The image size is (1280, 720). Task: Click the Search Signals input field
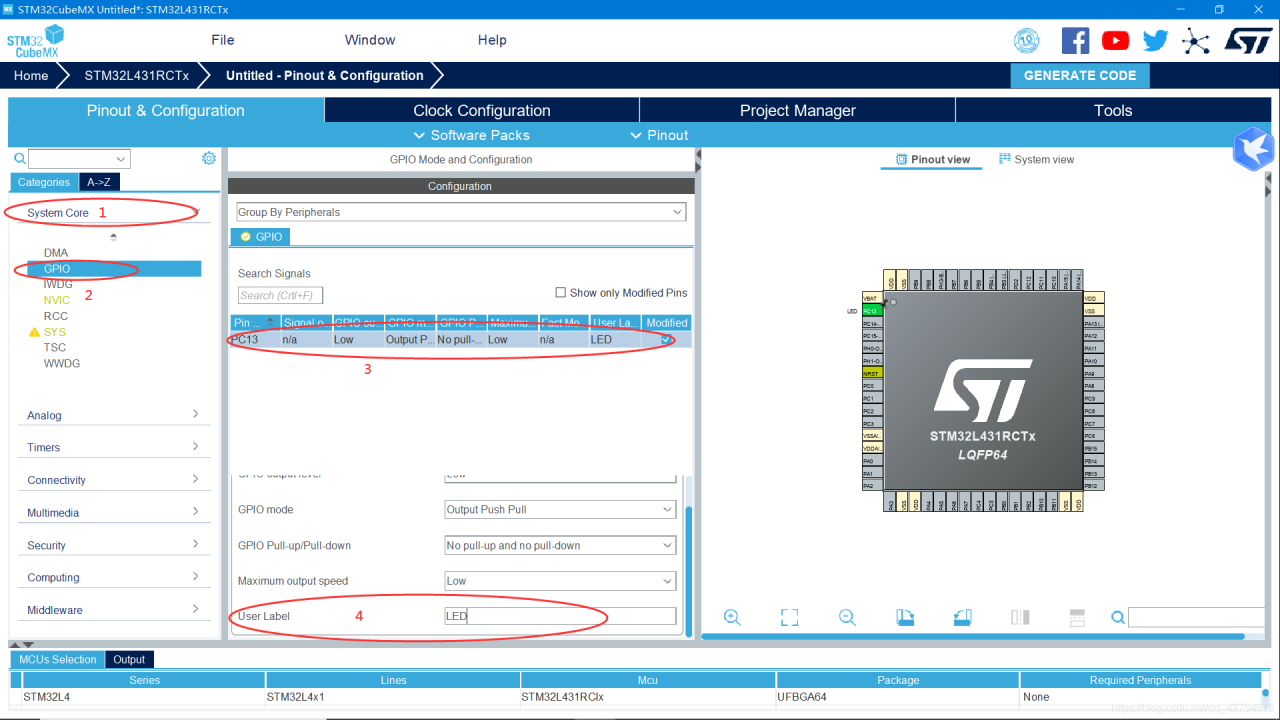click(x=281, y=295)
